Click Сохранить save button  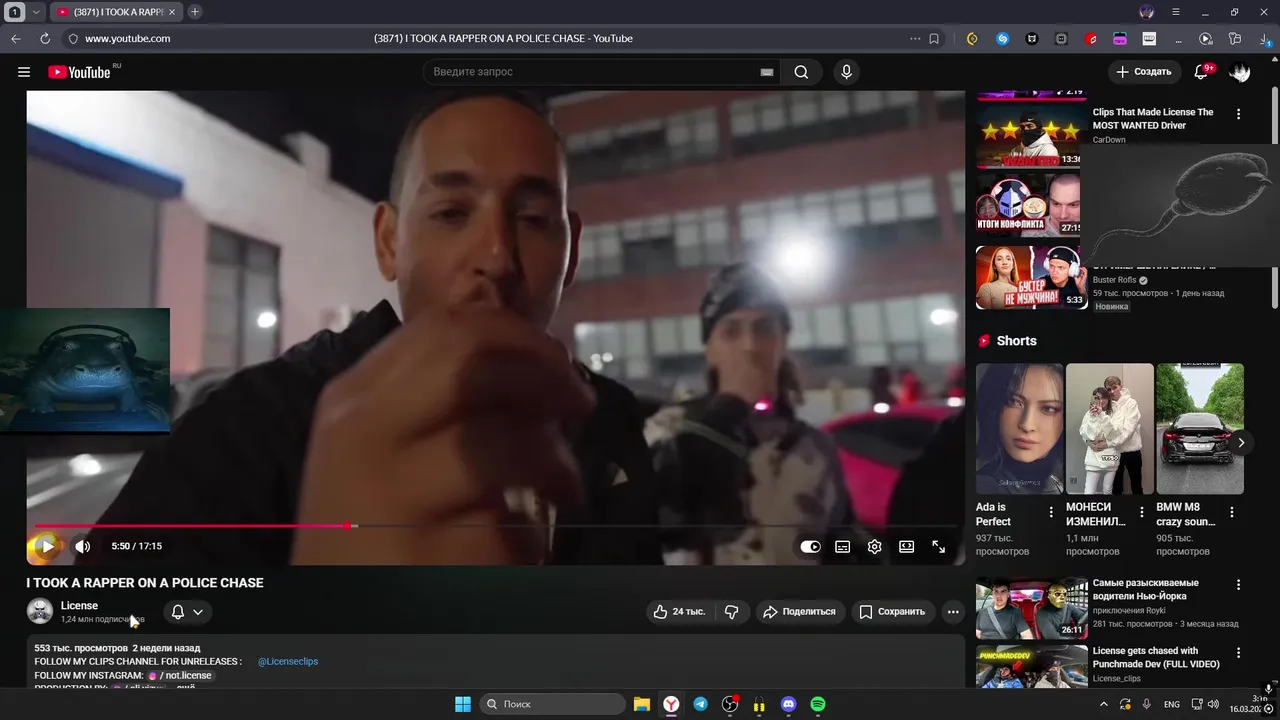point(892,612)
